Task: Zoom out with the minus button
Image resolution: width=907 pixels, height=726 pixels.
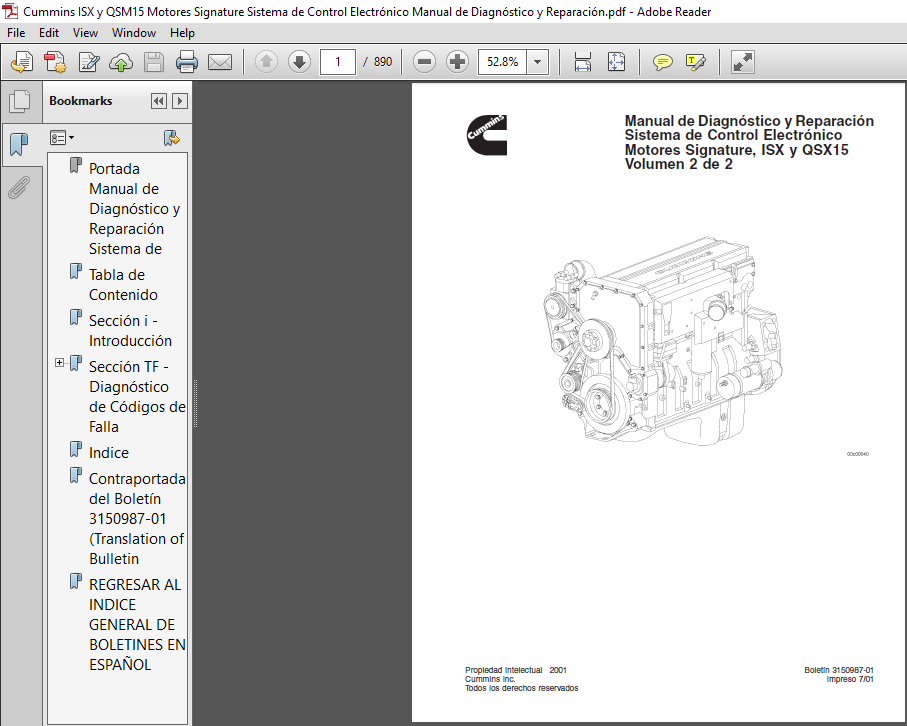Action: tap(424, 62)
